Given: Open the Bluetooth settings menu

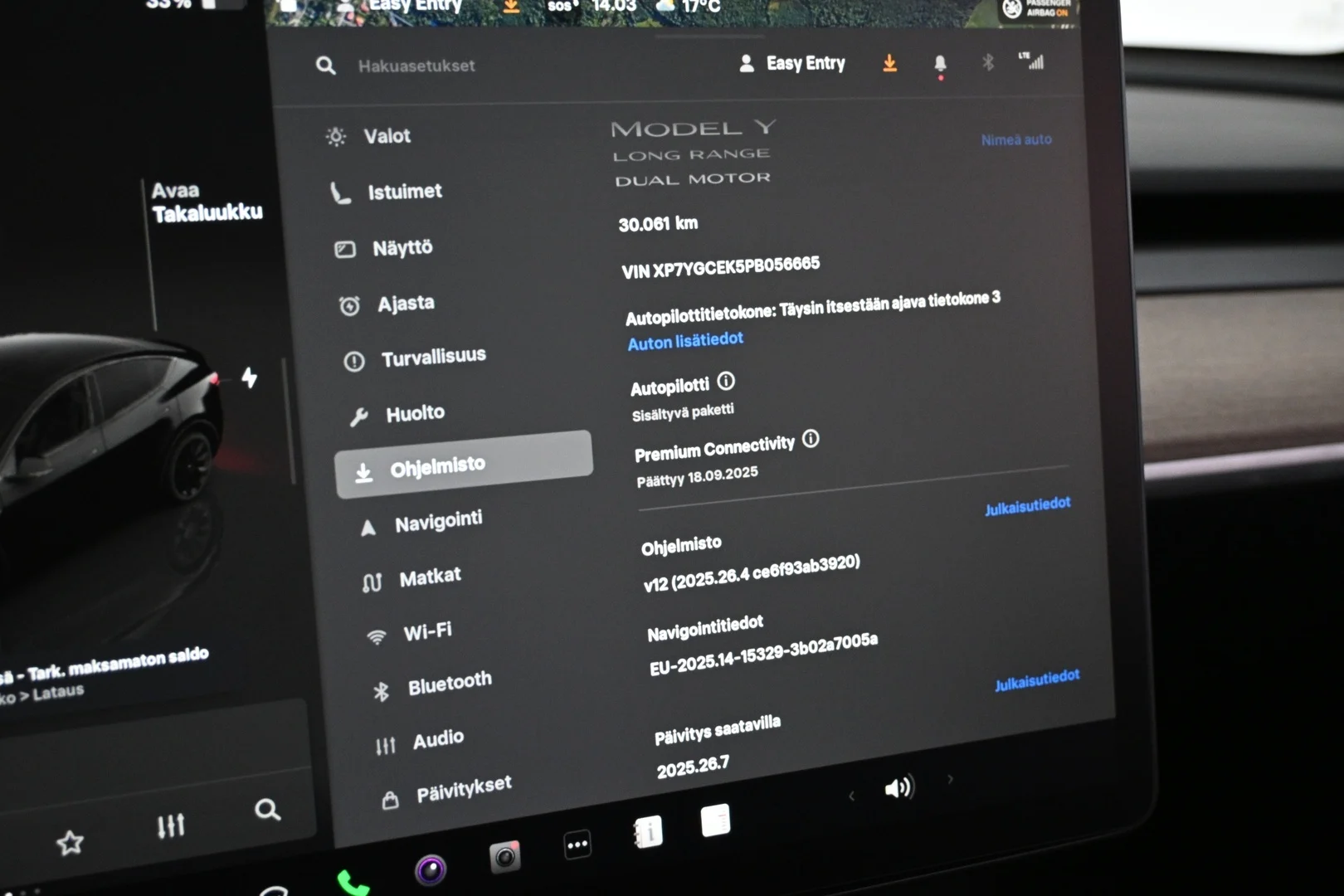Looking at the screenshot, I should [x=431, y=686].
